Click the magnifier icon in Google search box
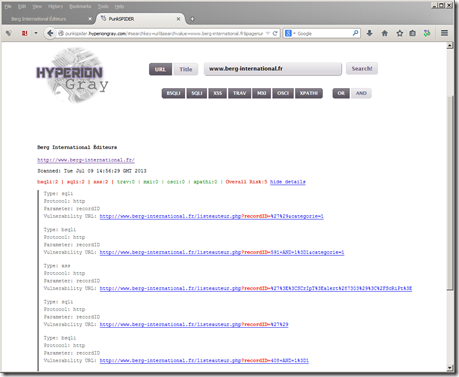This screenshot has height=377, width=459. point(355,33)
